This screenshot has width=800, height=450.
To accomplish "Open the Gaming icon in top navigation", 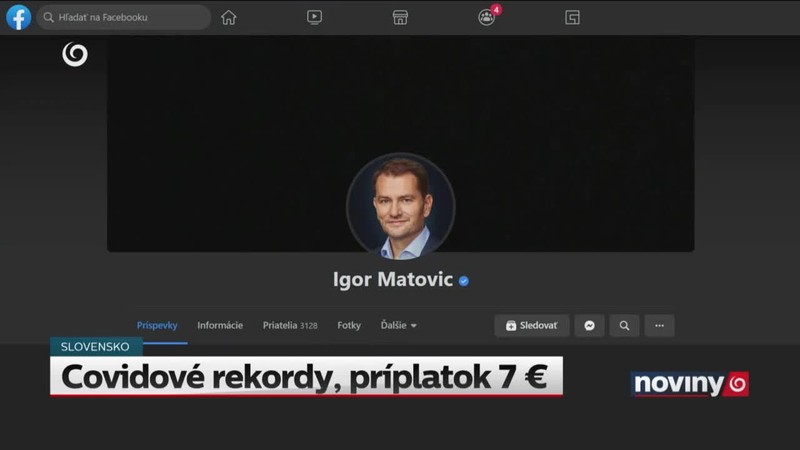I will (x=572, y=17).
